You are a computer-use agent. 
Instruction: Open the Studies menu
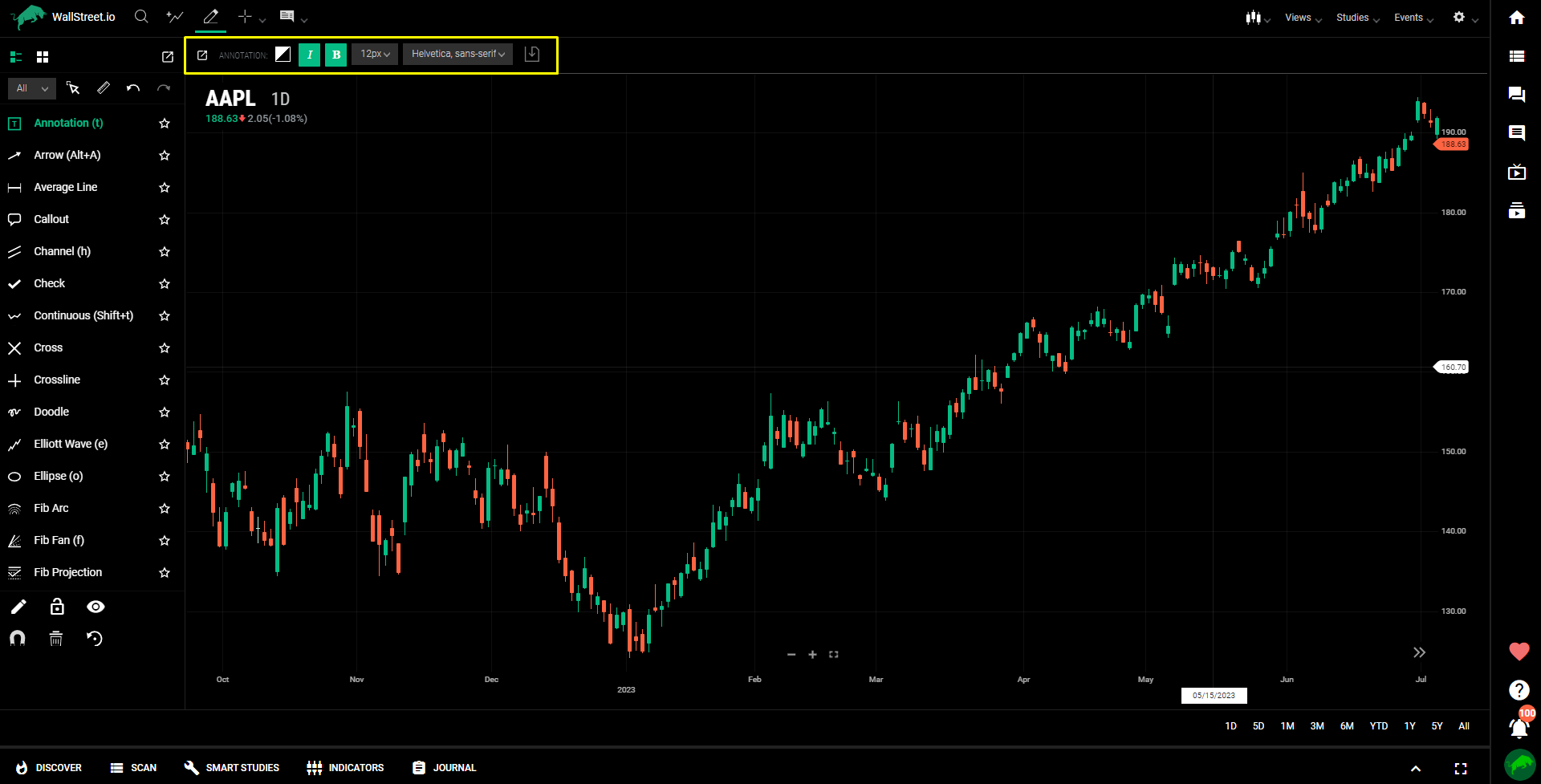[x=1357, y=18]
